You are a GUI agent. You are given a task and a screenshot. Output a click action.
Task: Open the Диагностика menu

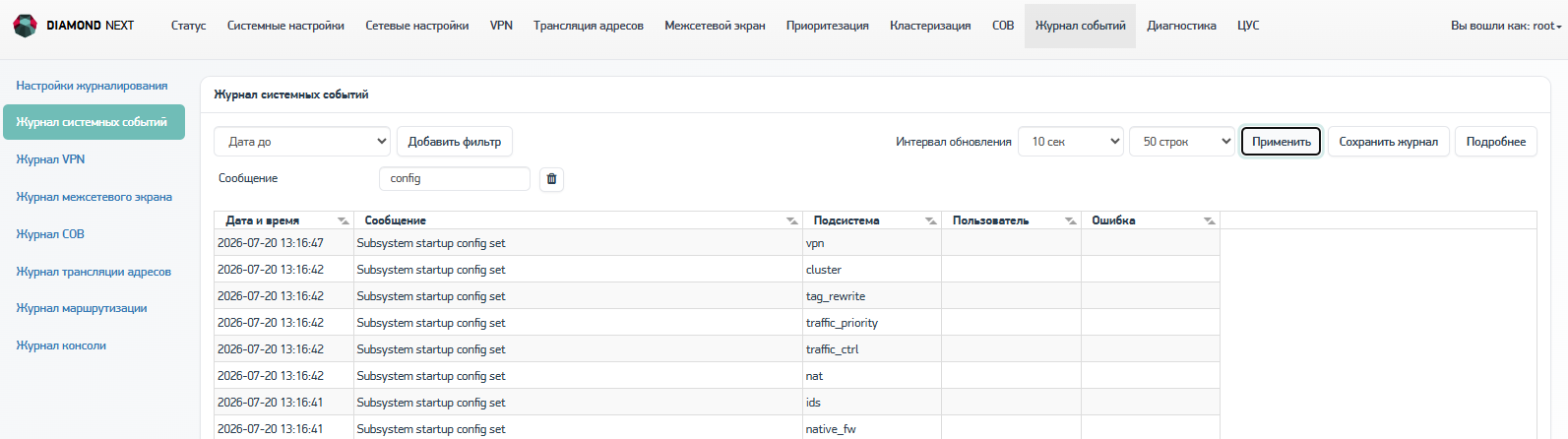(x=1181, y=26)
